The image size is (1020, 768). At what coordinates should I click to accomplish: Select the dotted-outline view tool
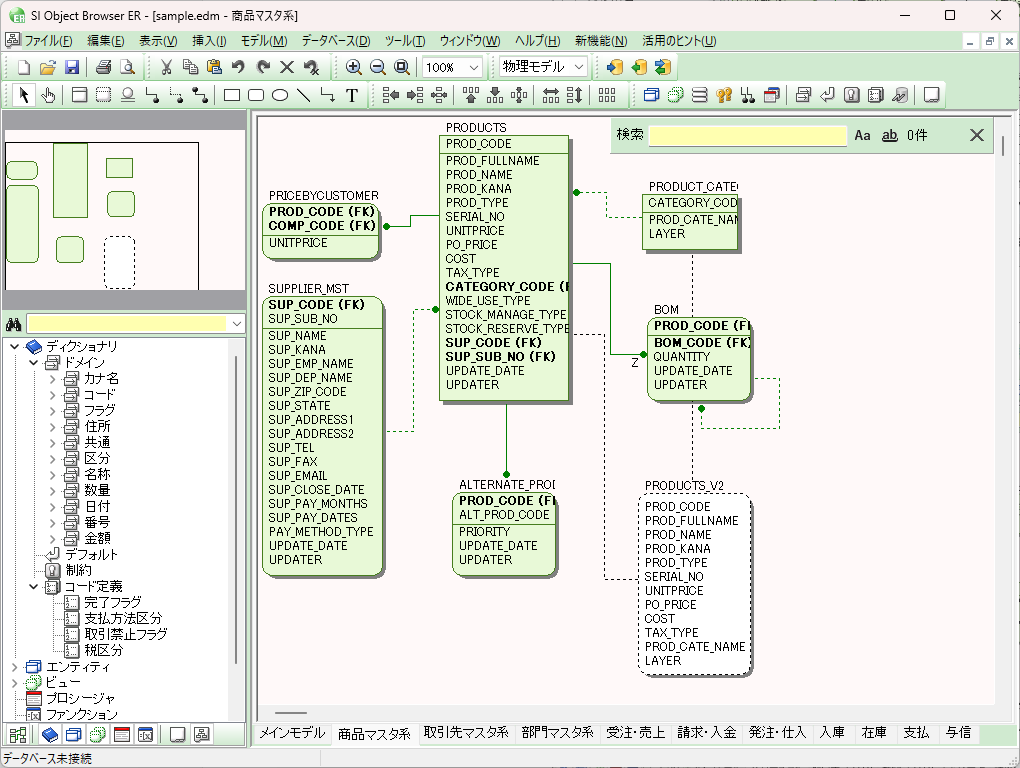tap(103, 95)
